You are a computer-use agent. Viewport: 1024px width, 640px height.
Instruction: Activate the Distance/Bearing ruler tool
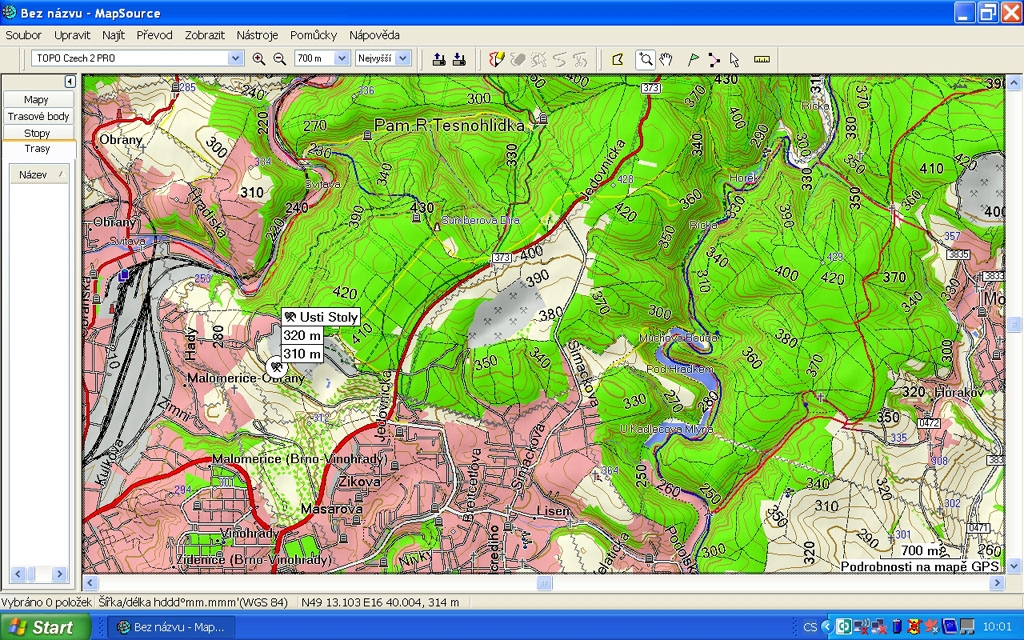tap(761, 59)
